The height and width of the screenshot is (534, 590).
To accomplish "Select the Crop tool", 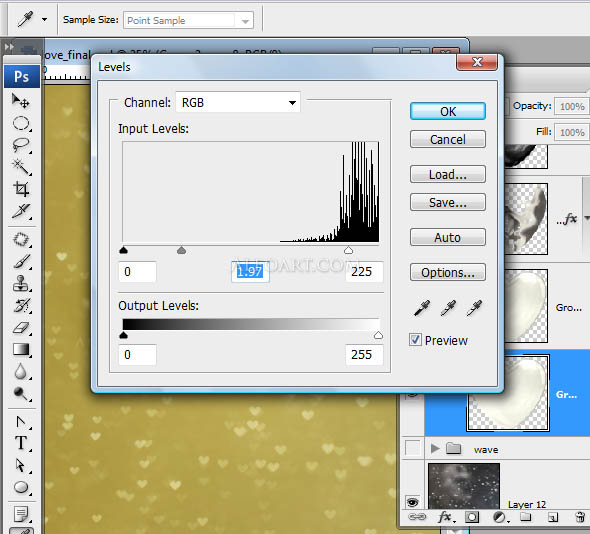I will tap(21, 189).
